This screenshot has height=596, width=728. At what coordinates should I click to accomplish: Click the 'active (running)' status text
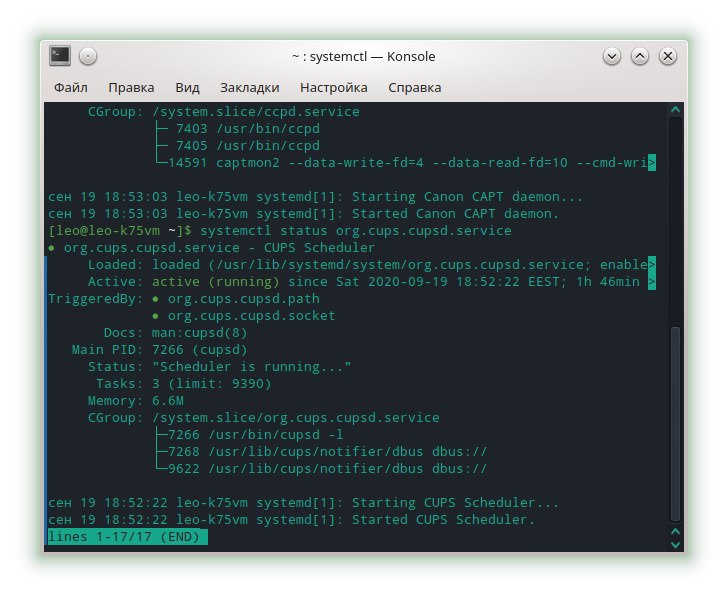[215, 281]
